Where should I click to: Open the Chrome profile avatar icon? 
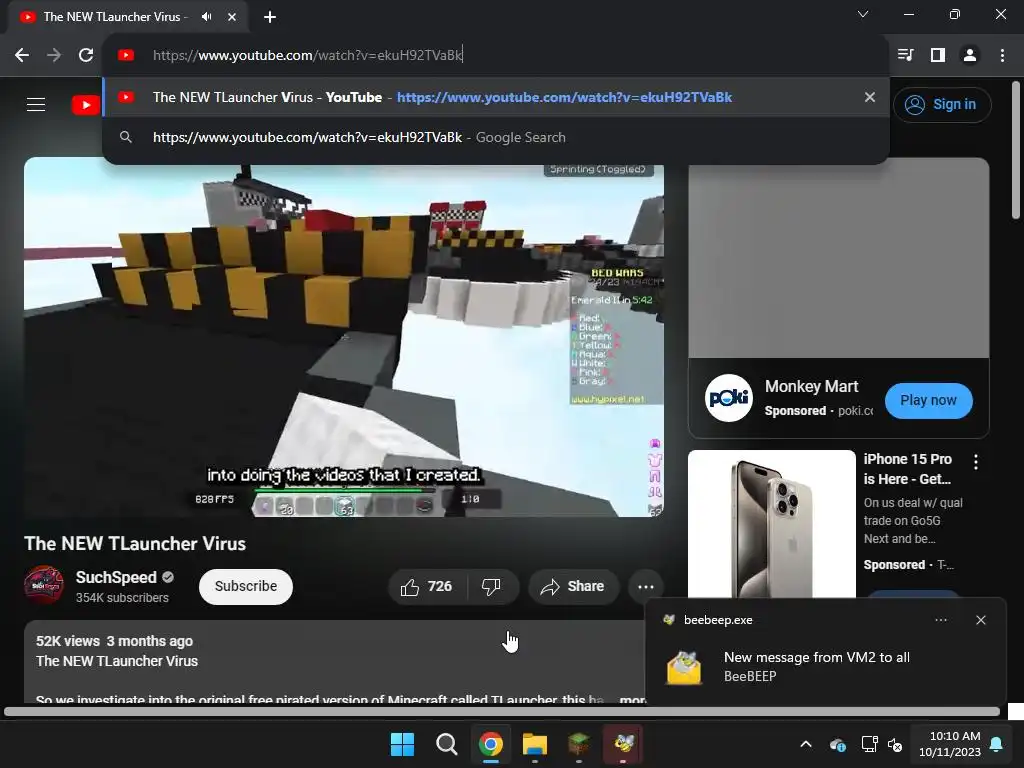pos(970,55)
